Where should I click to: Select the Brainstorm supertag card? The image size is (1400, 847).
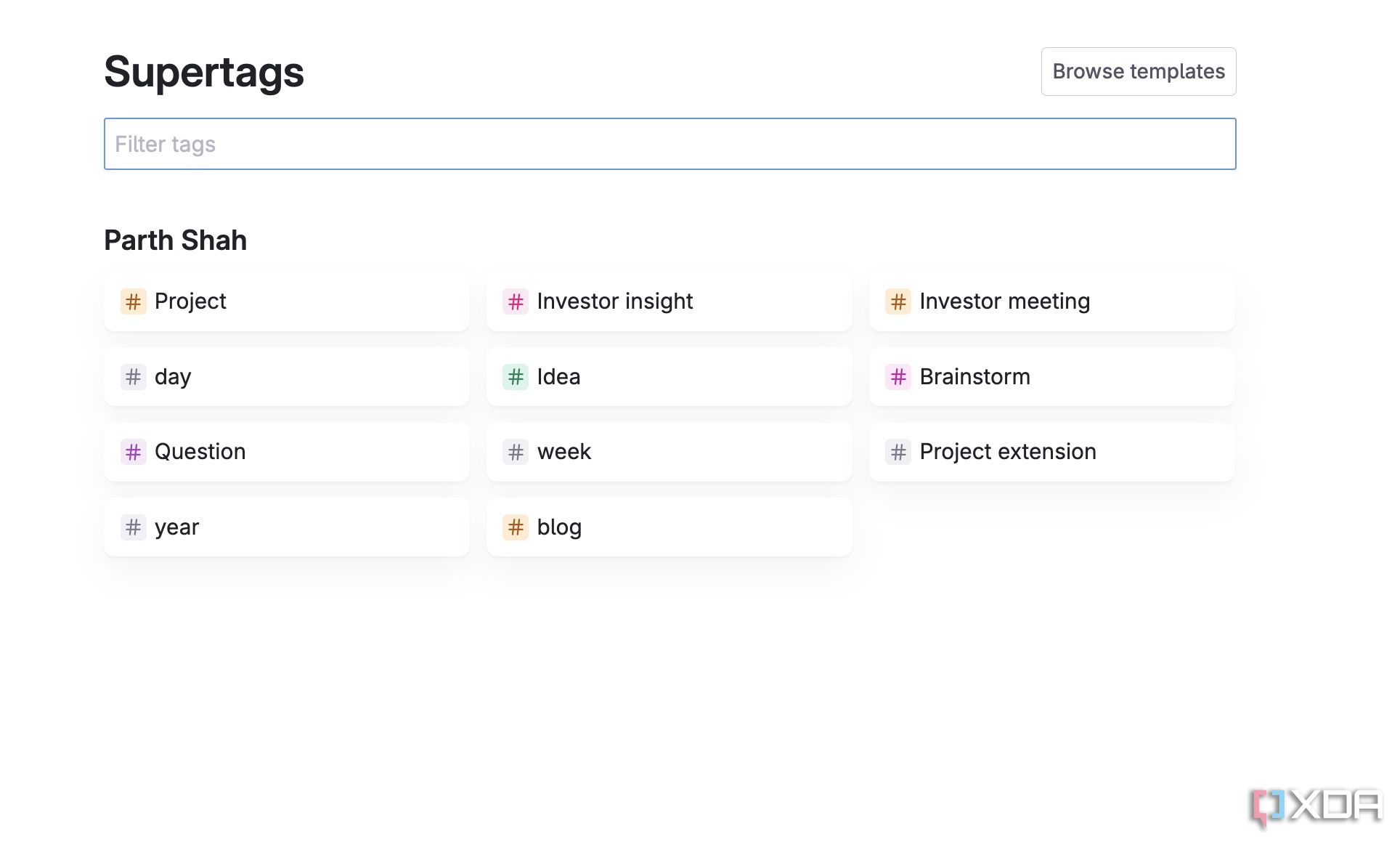(x=1051, y=377)
